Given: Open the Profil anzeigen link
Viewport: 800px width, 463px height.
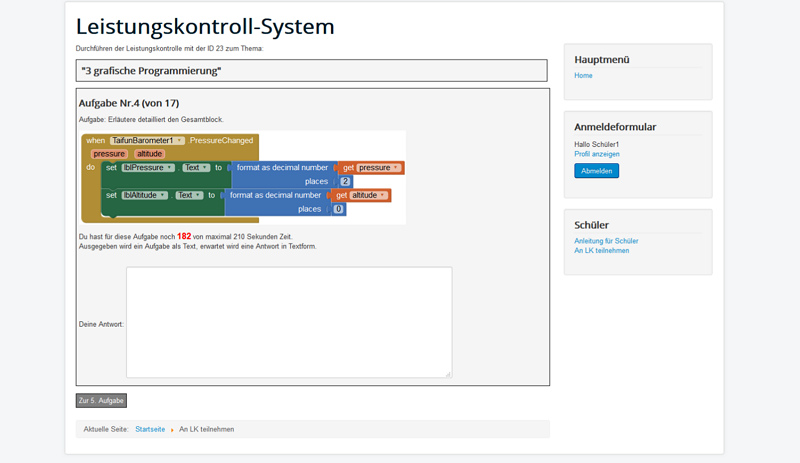Looking at the screenshot, I should 596,154.
